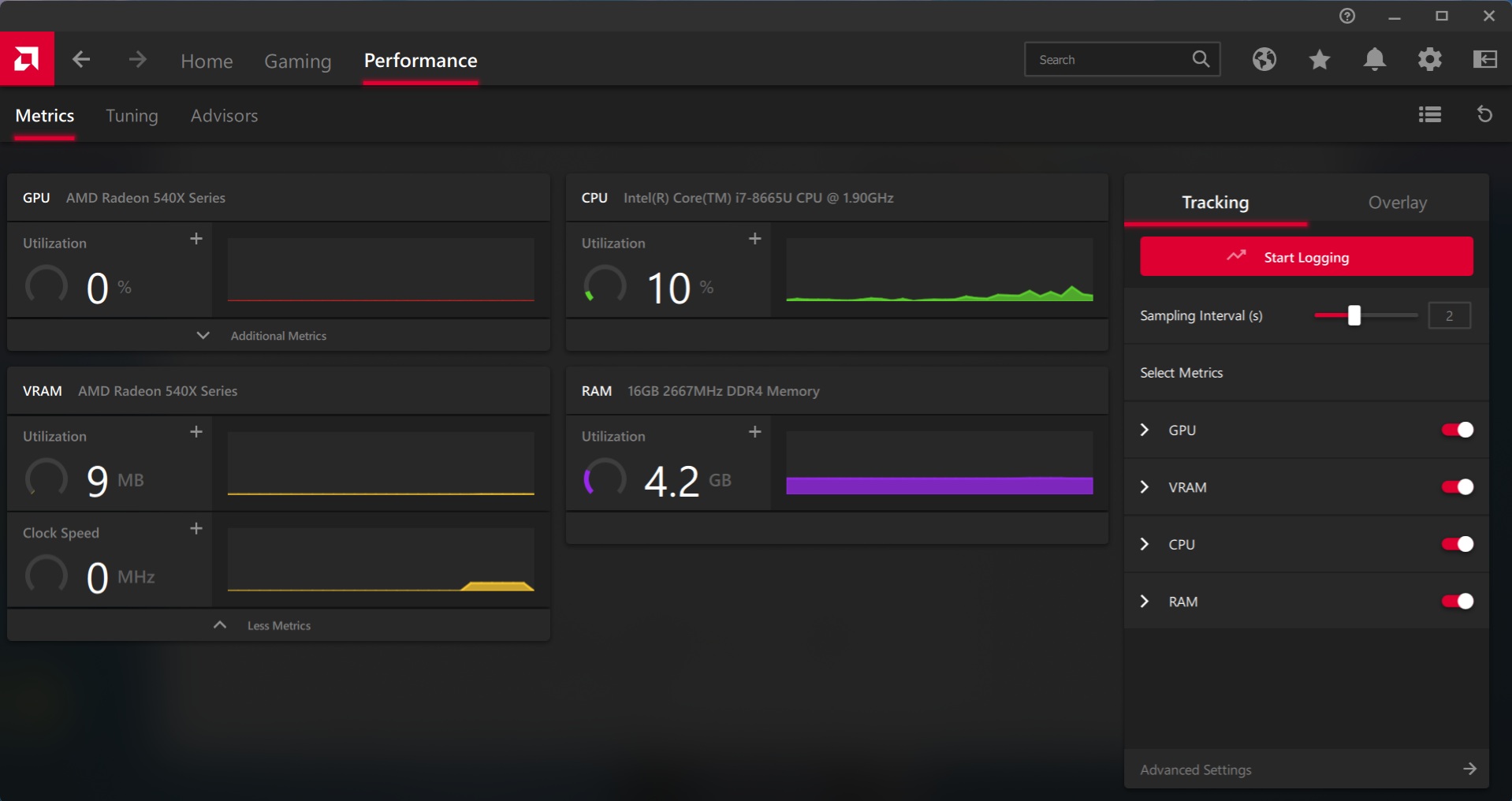The width and height of the screenshot is (1512, 801).
Task: Go back with the left arrow
Action: pyautogui.click(x=81, y=59)
